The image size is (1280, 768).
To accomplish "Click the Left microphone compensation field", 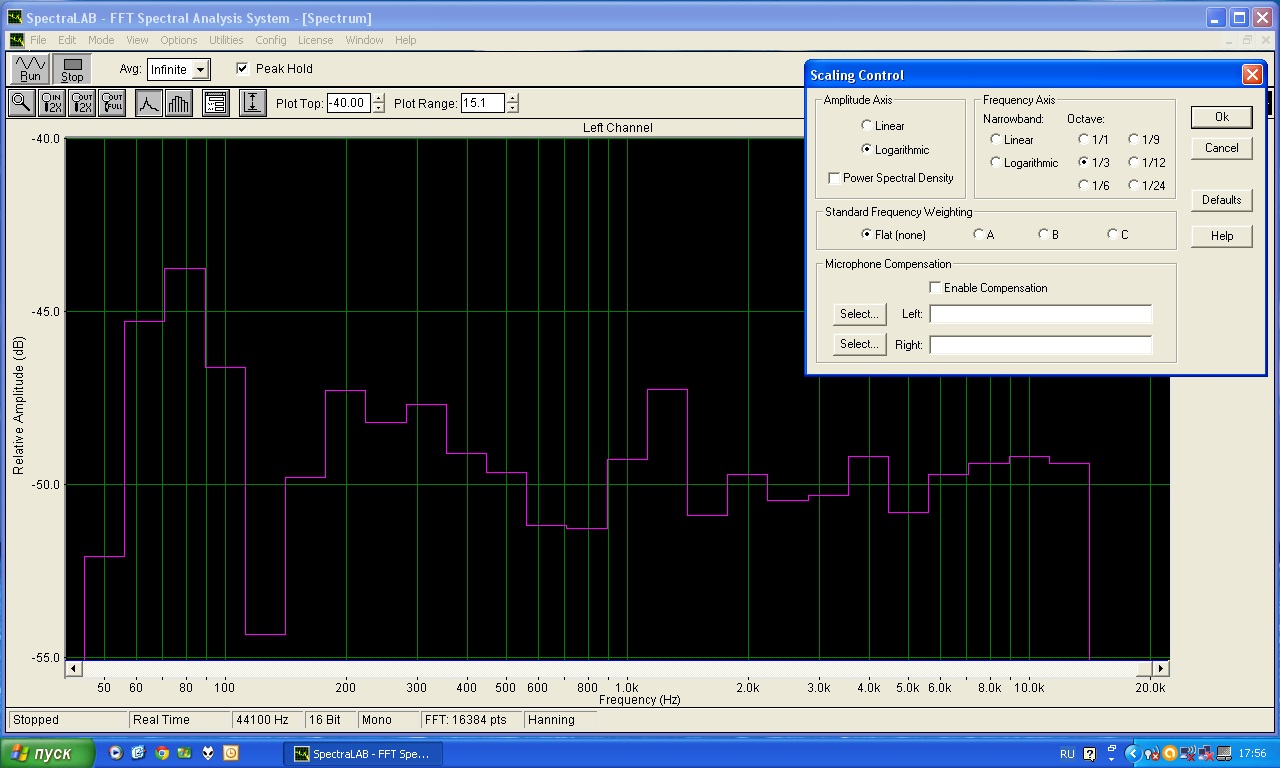I will pyautogui.click(x=1040, y=314).
